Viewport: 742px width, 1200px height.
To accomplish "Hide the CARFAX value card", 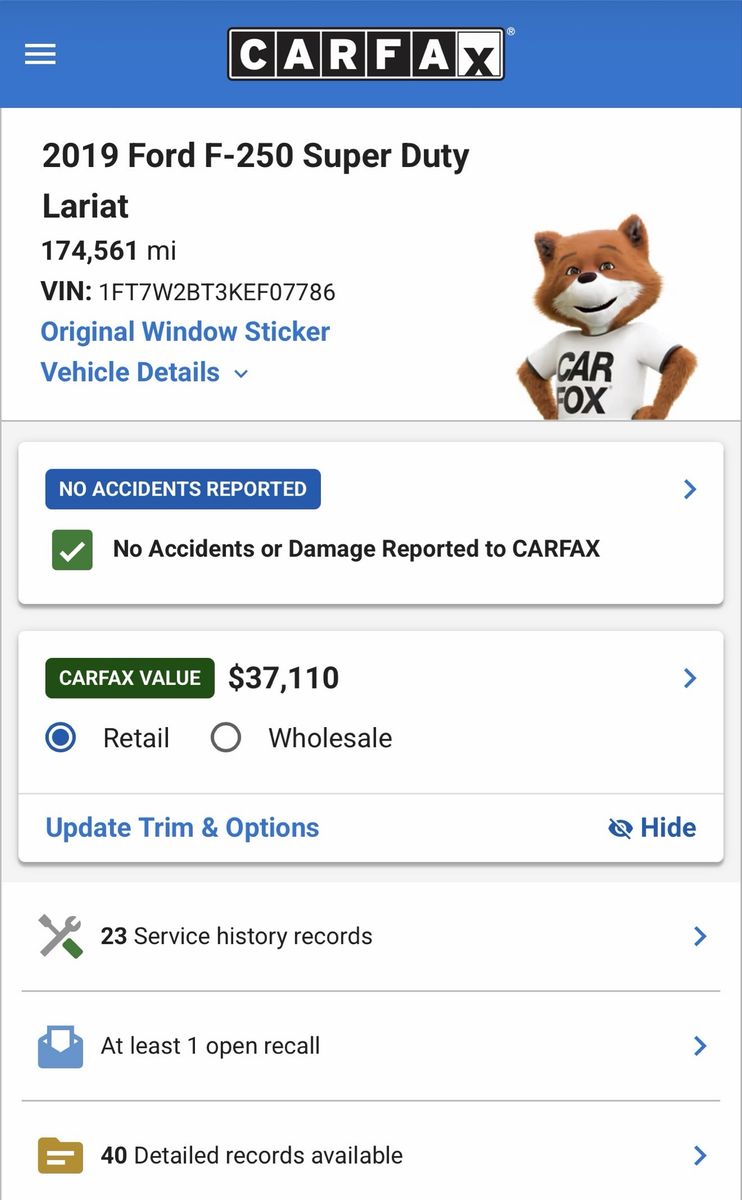I will 652,828.
